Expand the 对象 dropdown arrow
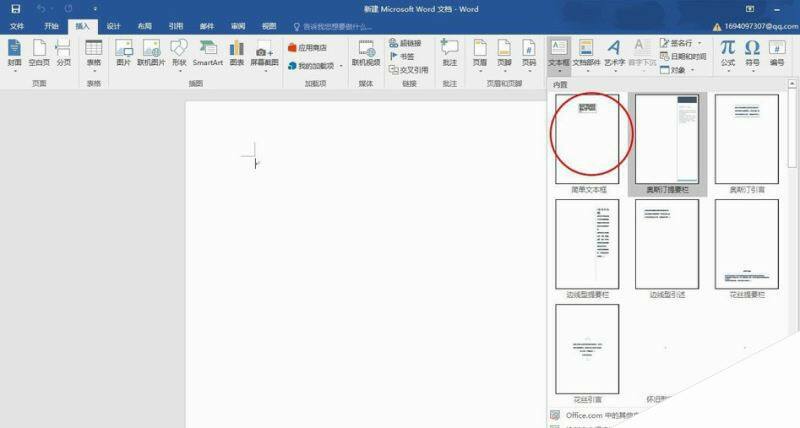Image resolution: width=800 pixels, height=428 pixels. pos(692,70)
